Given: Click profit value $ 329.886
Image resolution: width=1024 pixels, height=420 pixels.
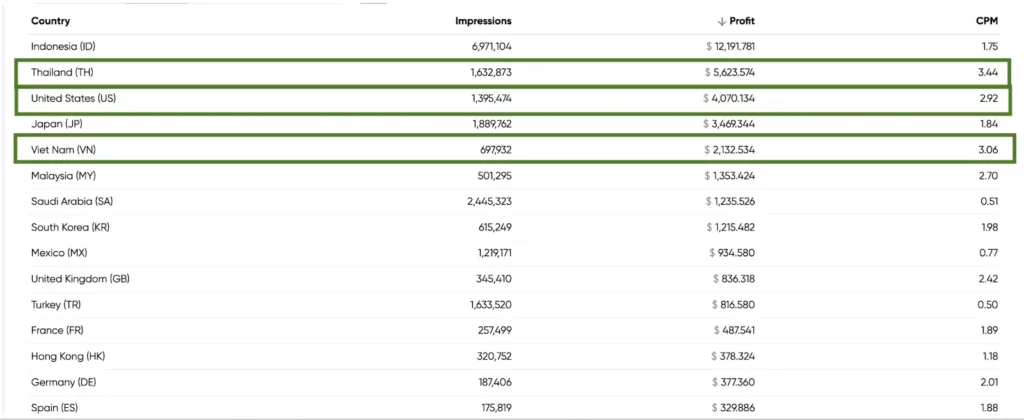Looking at the screenshot, I should pyautogui.click(x=734, y=408).
